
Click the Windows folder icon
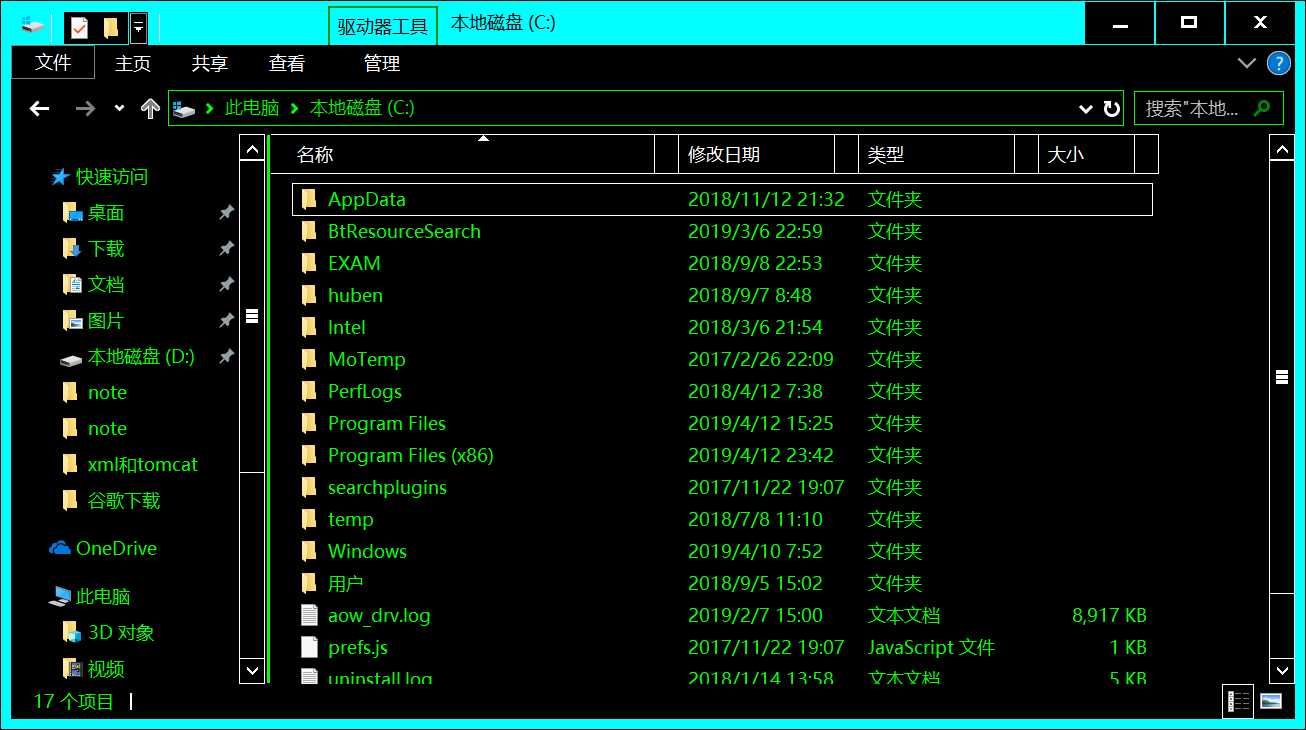click(x=309, y=551)
